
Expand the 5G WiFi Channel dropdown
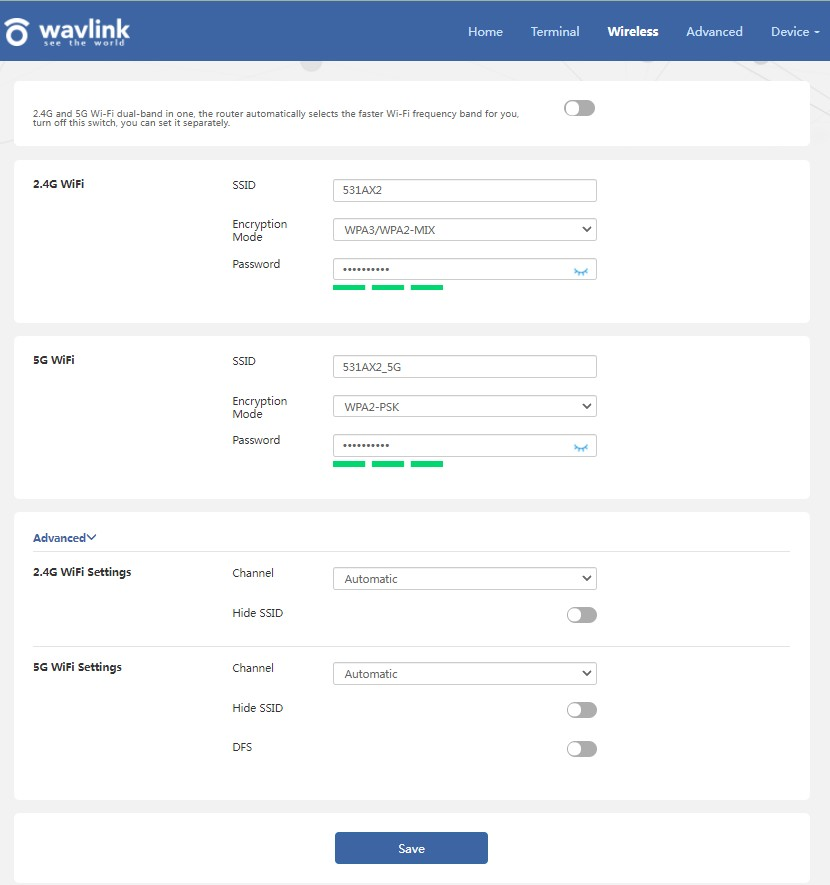click(464, 674)
